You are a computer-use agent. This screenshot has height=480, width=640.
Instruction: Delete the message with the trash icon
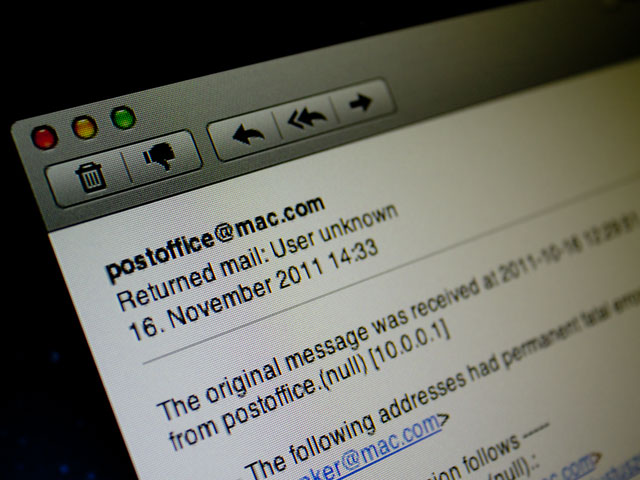click(x=89, y=178)
